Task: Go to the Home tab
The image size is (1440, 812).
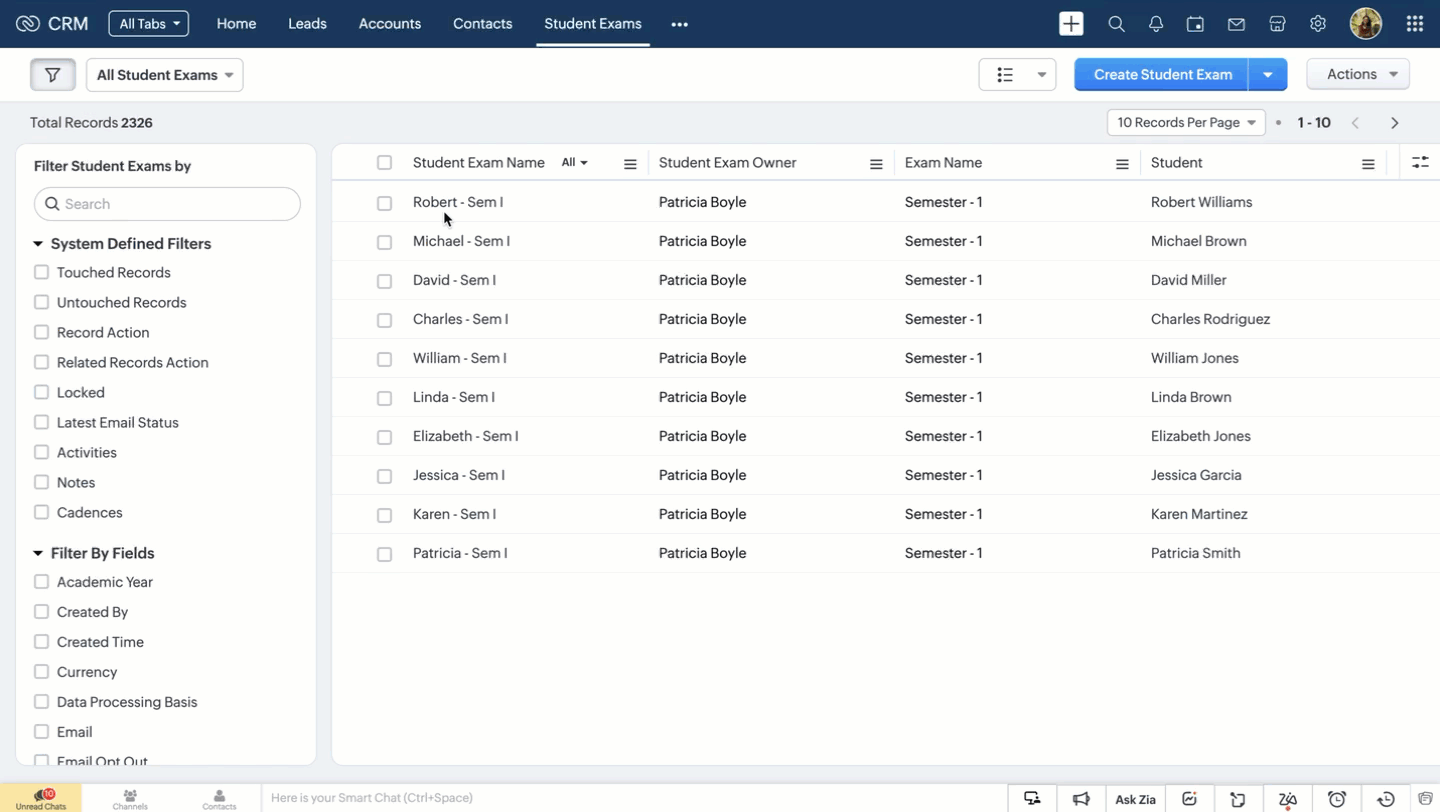Action: 236,24
